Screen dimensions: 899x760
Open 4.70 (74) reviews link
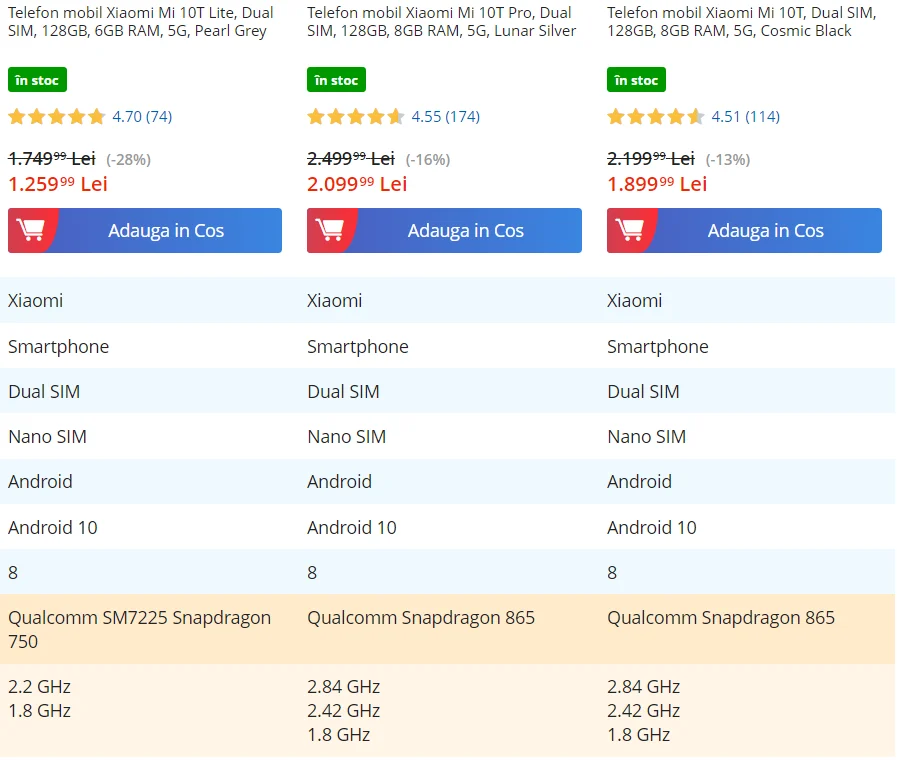[142, 117]
